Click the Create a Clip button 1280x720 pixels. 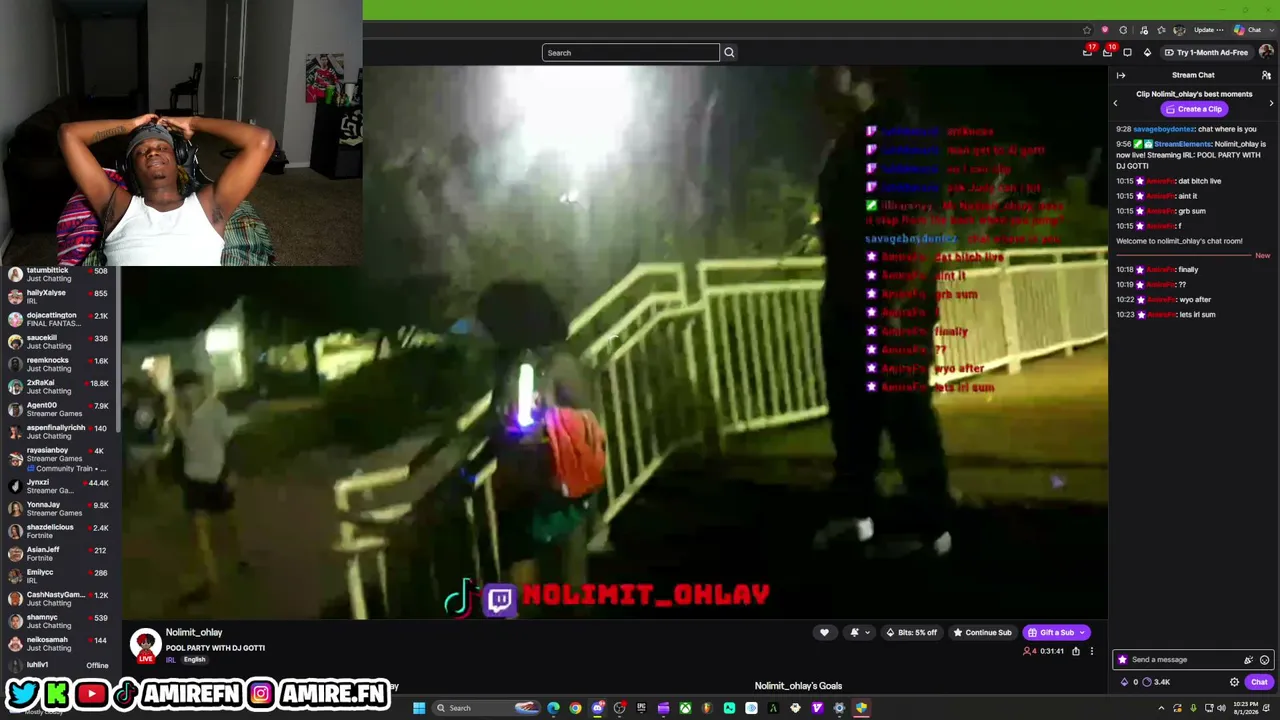[1193, 109]
